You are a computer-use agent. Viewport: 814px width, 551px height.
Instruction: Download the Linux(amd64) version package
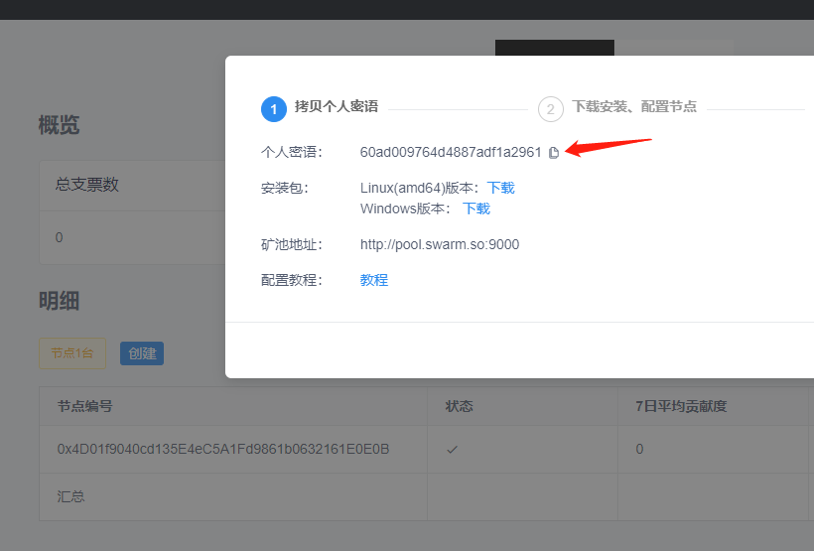click(x=500, y=188)
